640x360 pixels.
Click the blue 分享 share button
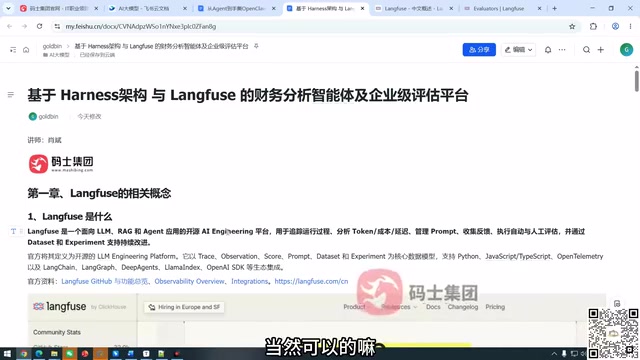(479, 50)
